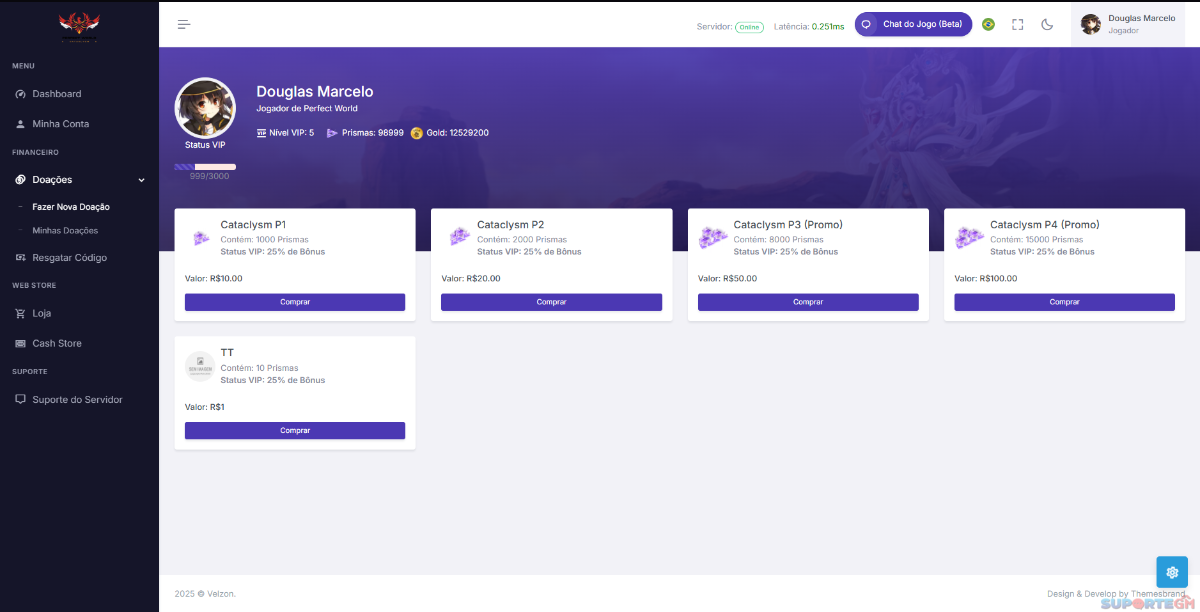
Task: Open the theme customizer gear button
Action: (x=1171, y=571)
